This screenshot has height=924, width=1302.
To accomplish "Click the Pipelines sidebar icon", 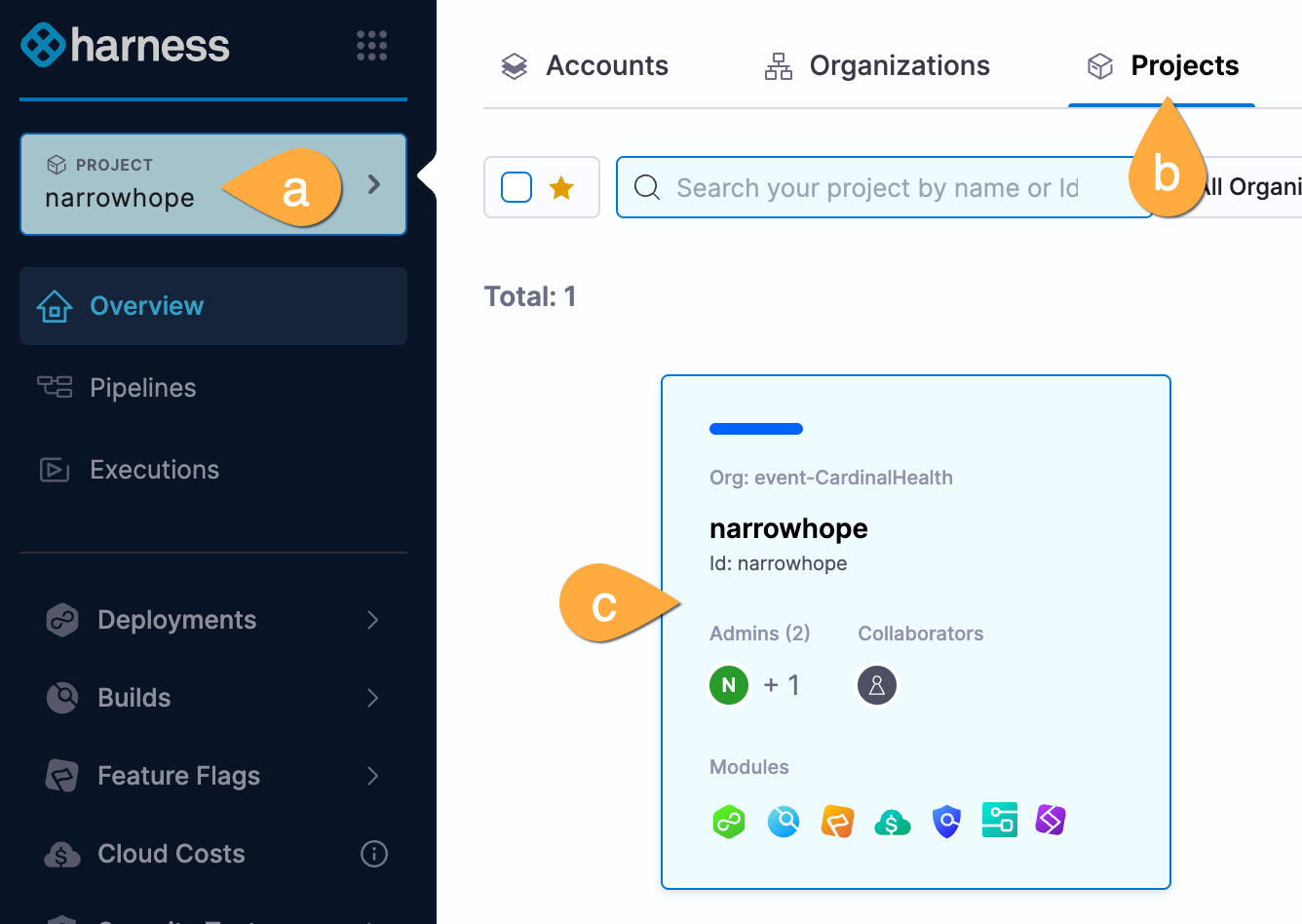I will pos(55,387).
